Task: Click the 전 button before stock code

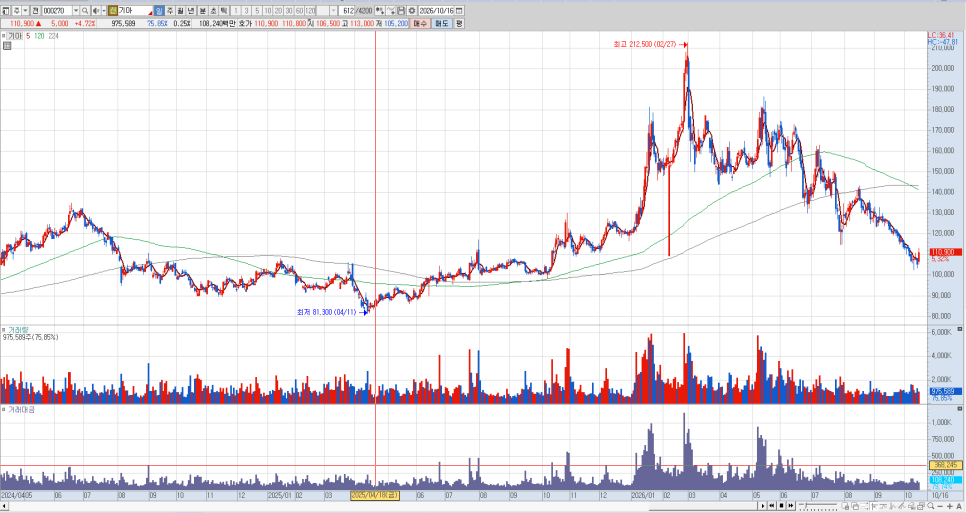Action: coord(35,10)
